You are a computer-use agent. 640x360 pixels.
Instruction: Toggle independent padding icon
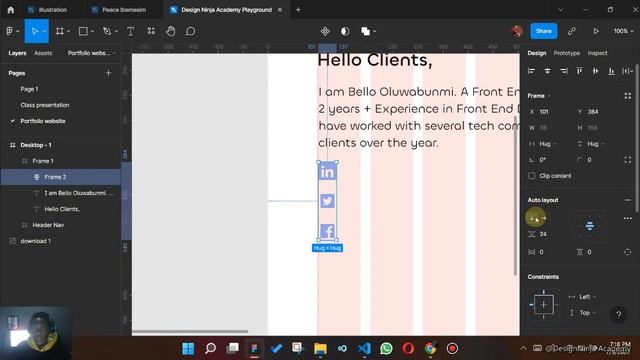click(627, 252)
